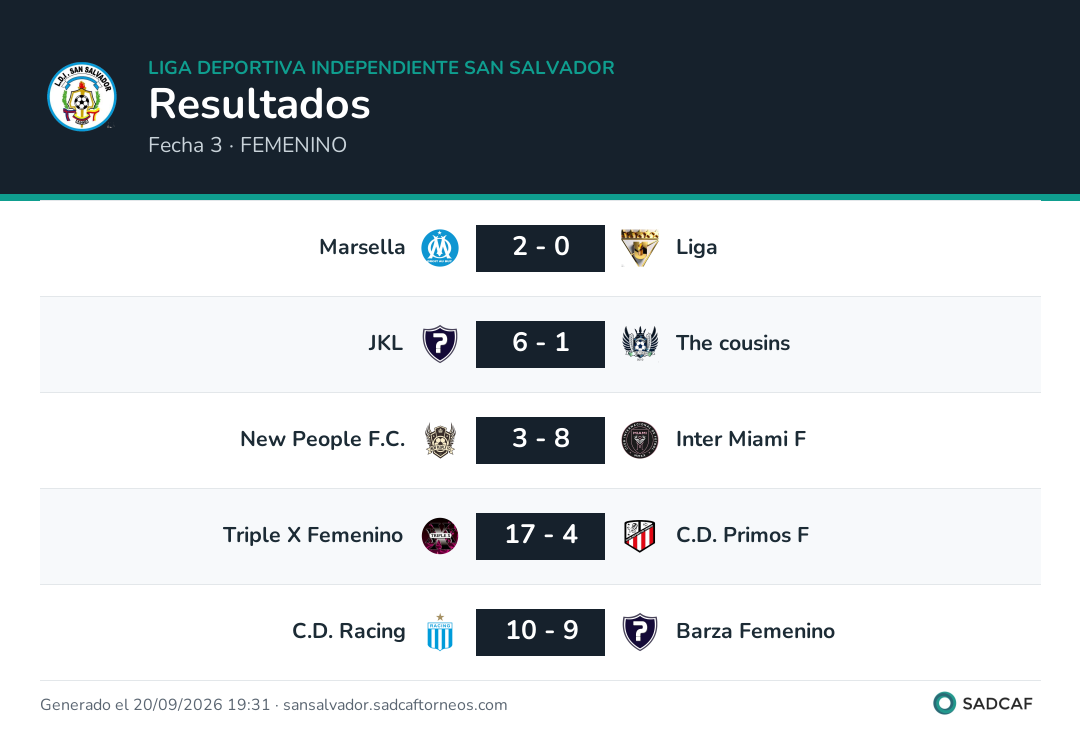Click the Fecha 3 · FEMENINO subtitle
This screenshot has height=756, width=1080.
pos(247,145)
